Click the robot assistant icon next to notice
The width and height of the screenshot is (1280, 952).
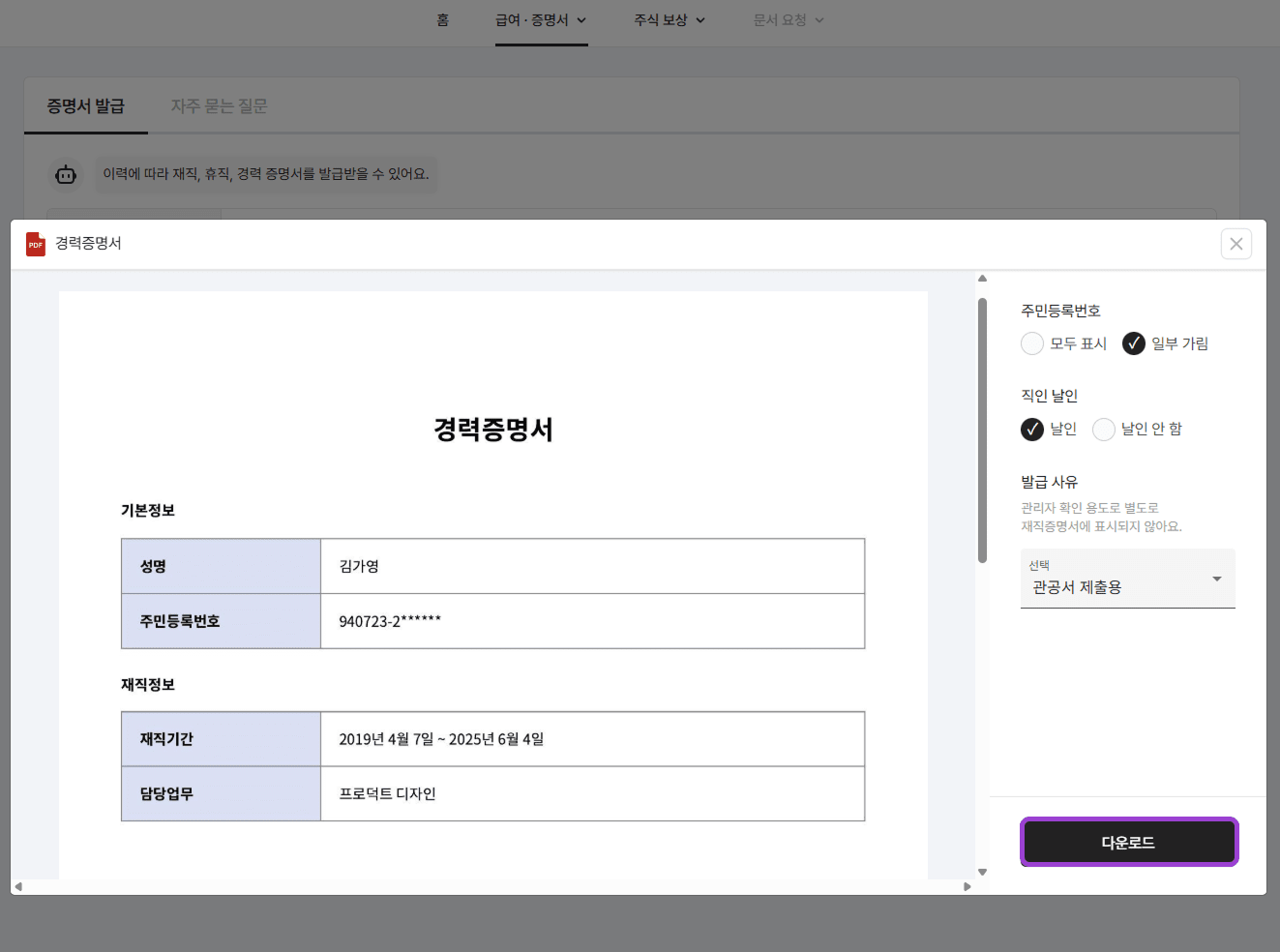65,174
